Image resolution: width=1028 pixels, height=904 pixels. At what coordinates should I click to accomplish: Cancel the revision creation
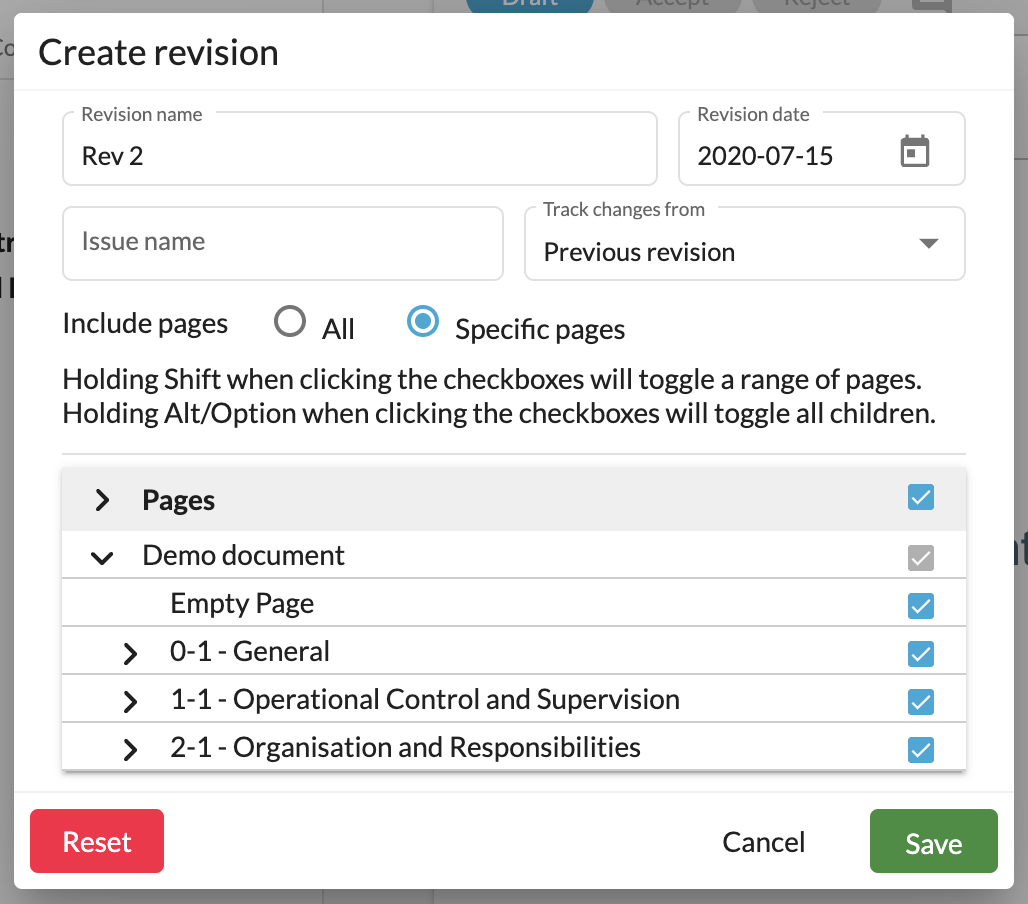pos(763,841)
